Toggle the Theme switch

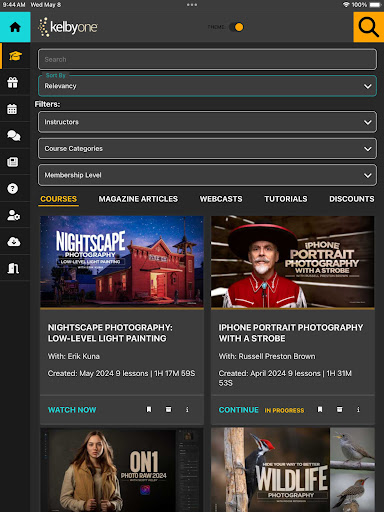[x=236, y=27]
